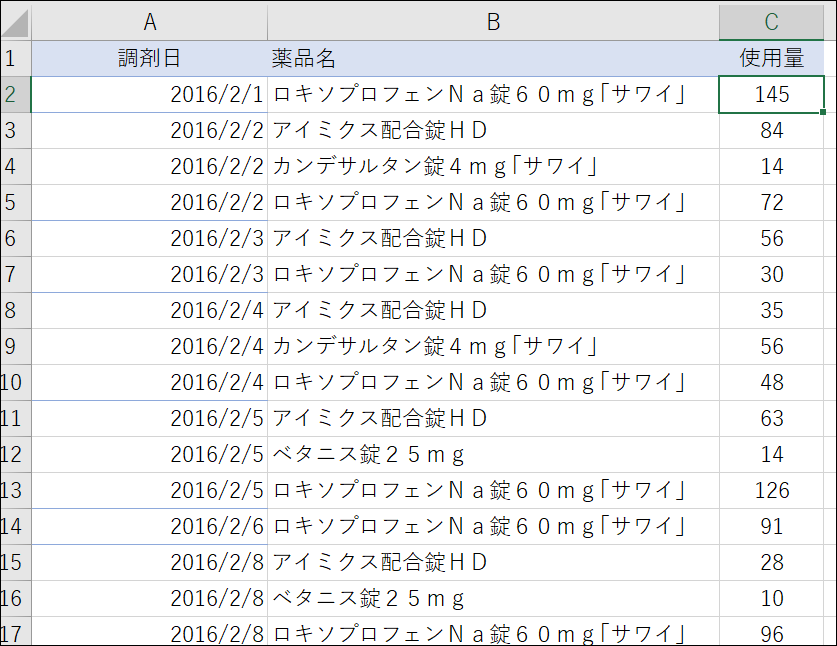
Task: Select usage cell with value 10
Action: [771, 598]
